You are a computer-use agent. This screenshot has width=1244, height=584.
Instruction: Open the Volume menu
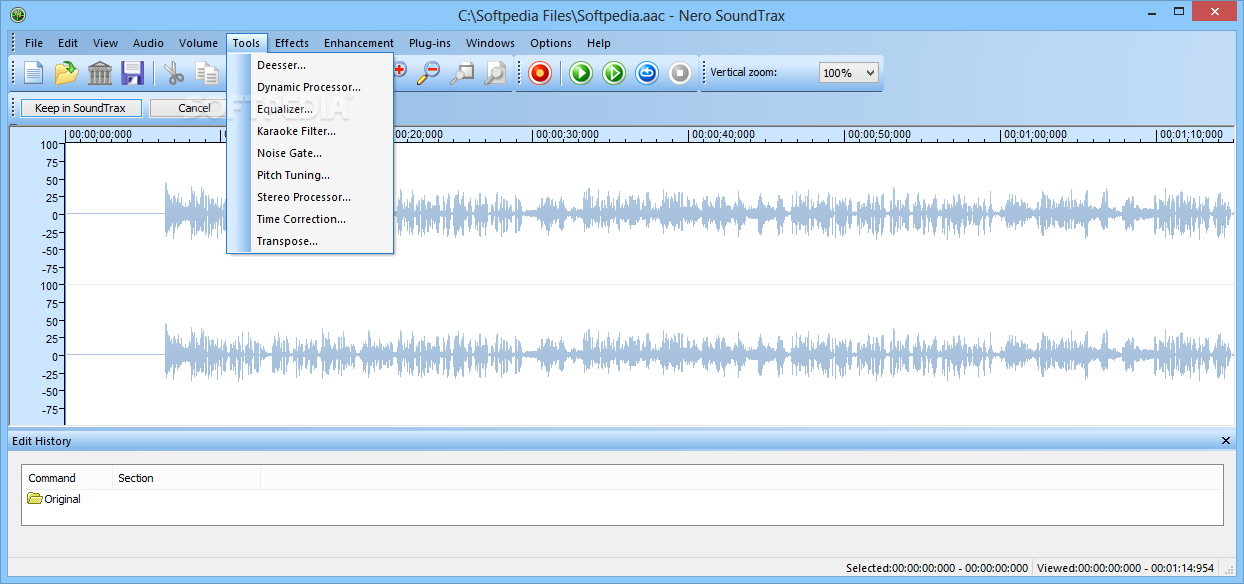click(x=198, y=43)
